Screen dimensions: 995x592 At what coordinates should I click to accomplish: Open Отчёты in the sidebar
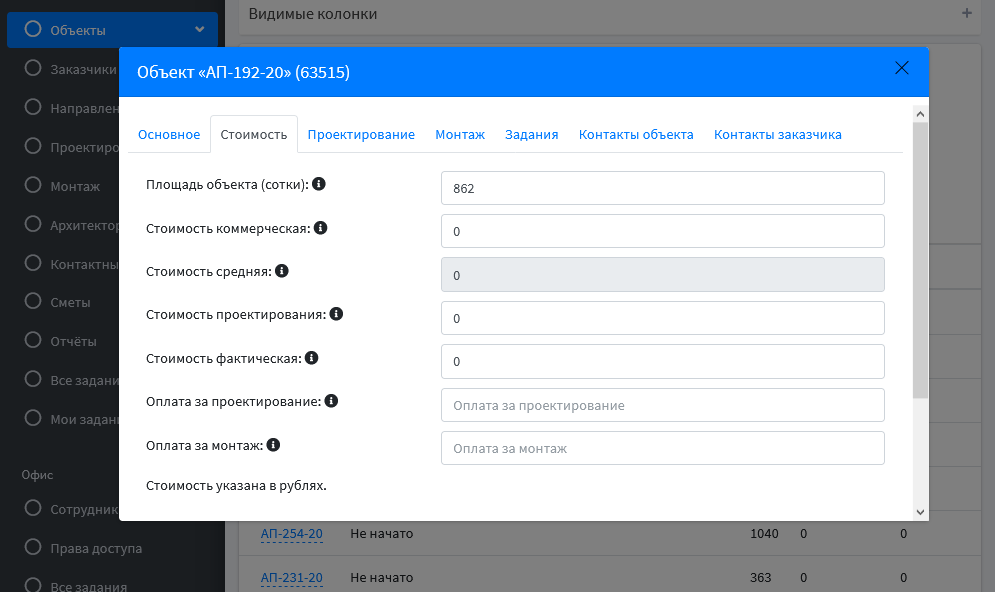[74, 341]
